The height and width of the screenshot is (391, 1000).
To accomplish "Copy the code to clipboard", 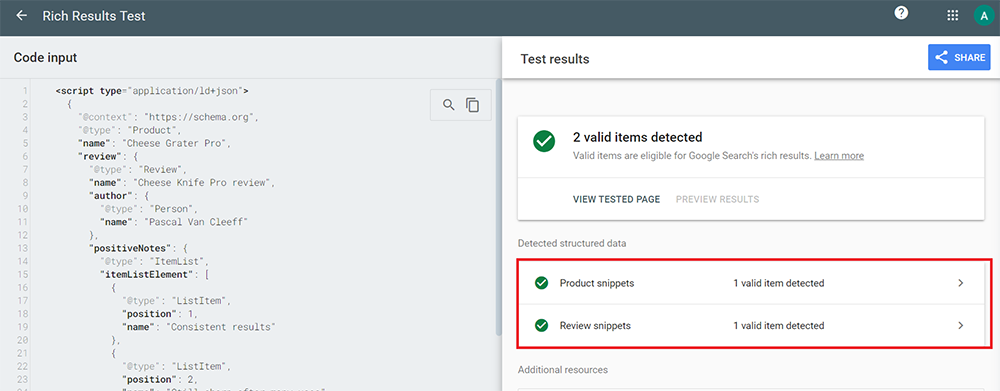I will pyautogui.click(x=473, y=105).
